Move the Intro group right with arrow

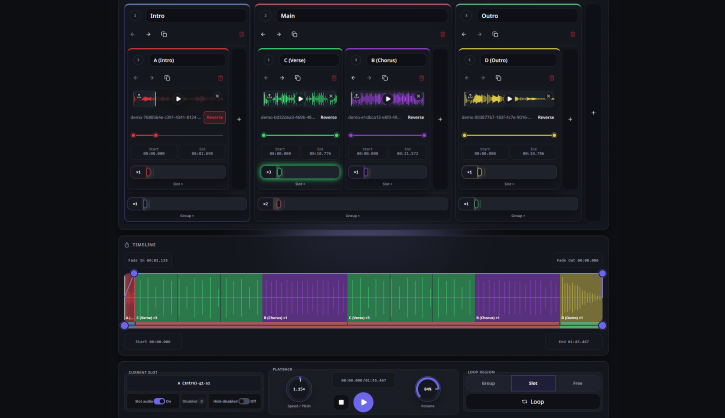(148, 34)
